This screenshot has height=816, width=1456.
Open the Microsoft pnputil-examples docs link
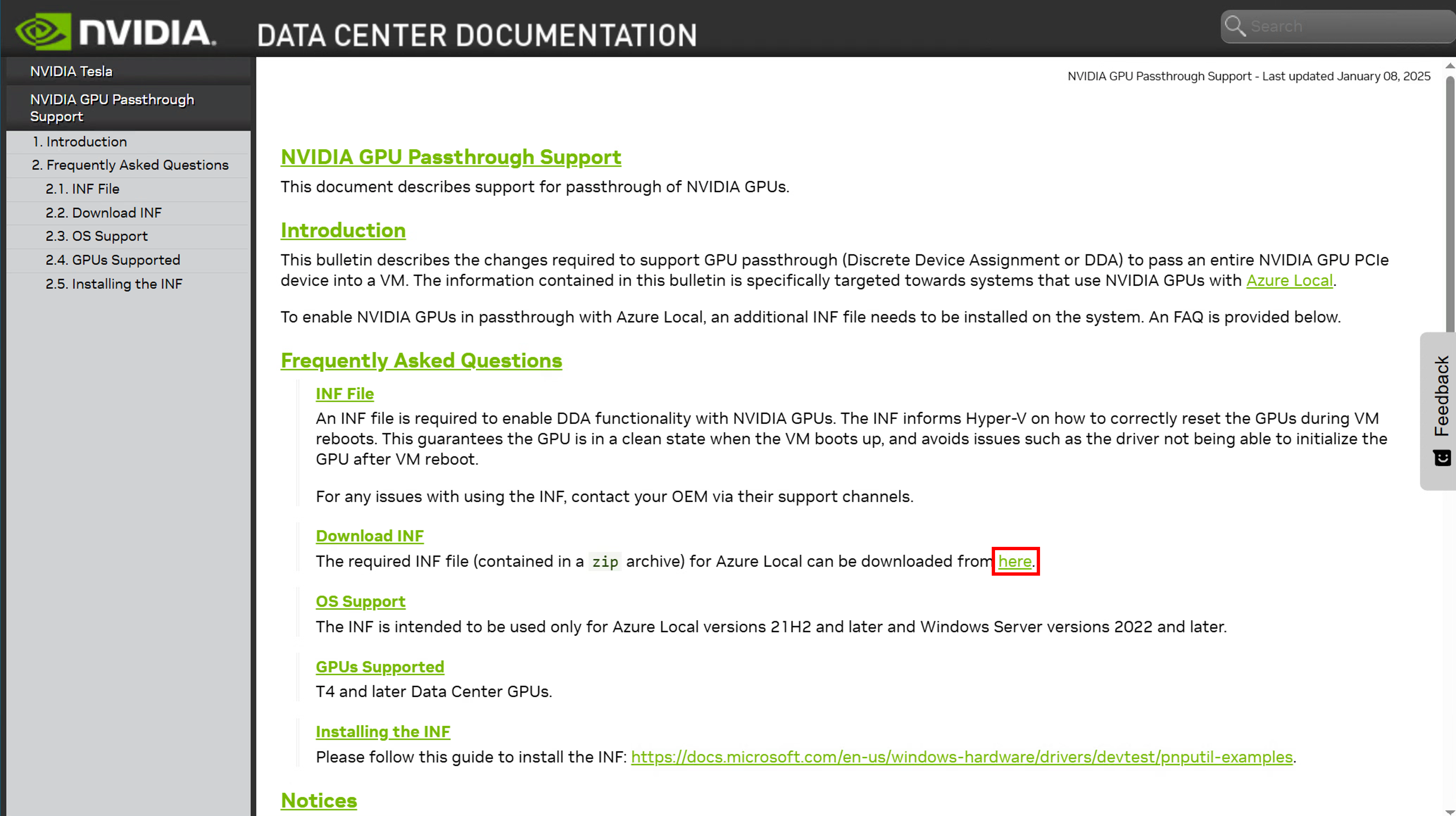pyautogui.click(x=962, y=757)
